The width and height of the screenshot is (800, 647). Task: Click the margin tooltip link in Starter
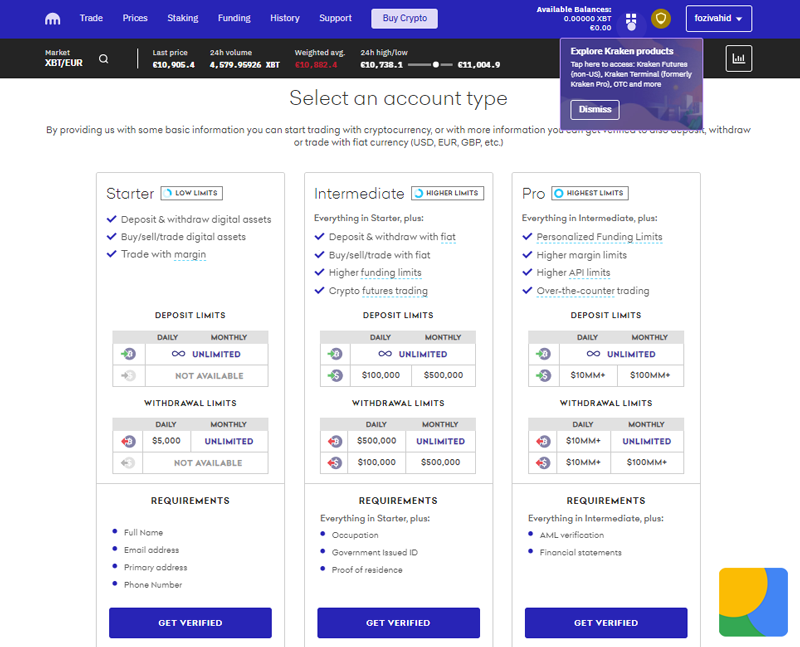coord(190,254)
